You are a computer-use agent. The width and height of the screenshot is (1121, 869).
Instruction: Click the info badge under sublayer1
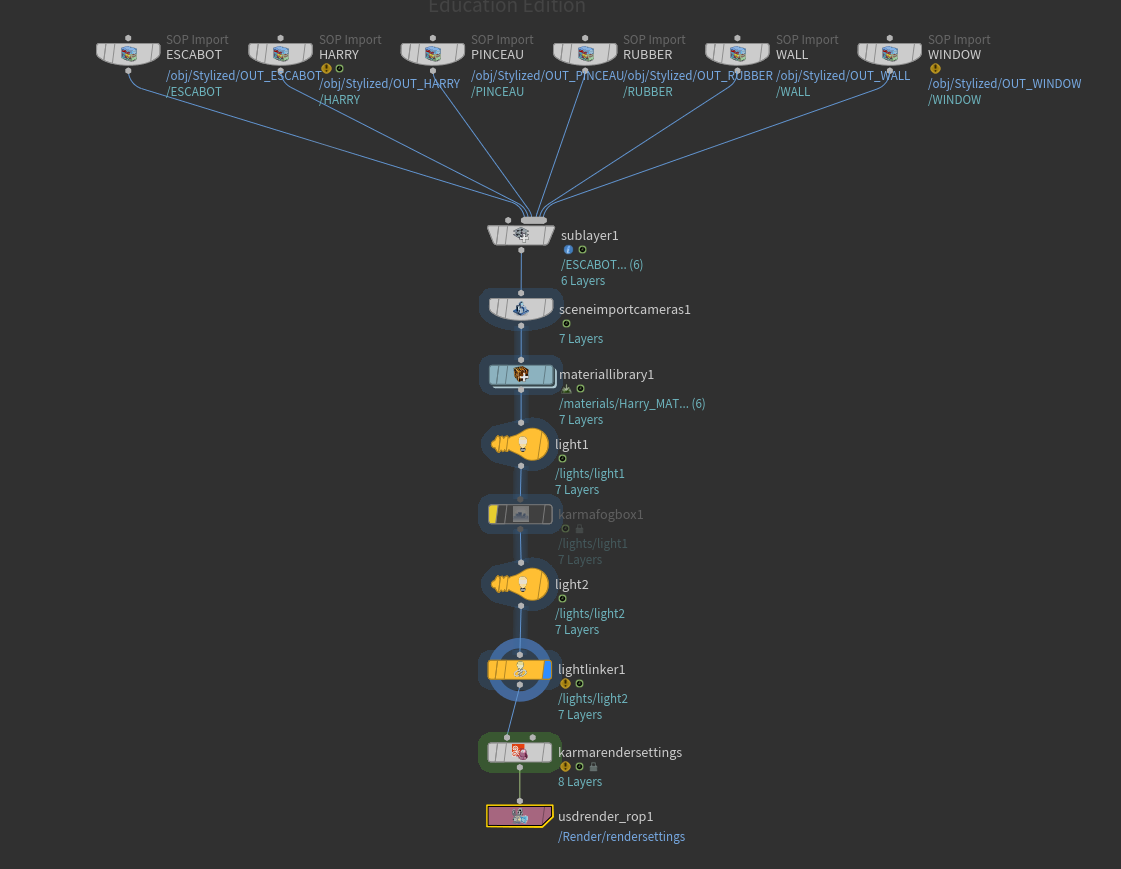(x=568, y=249)
